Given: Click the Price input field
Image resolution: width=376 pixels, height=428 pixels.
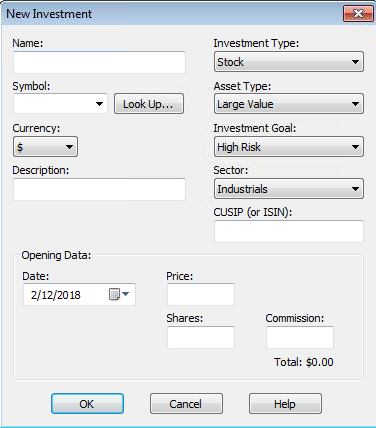Looking at the screenshot, I should [x=201, y=294].
